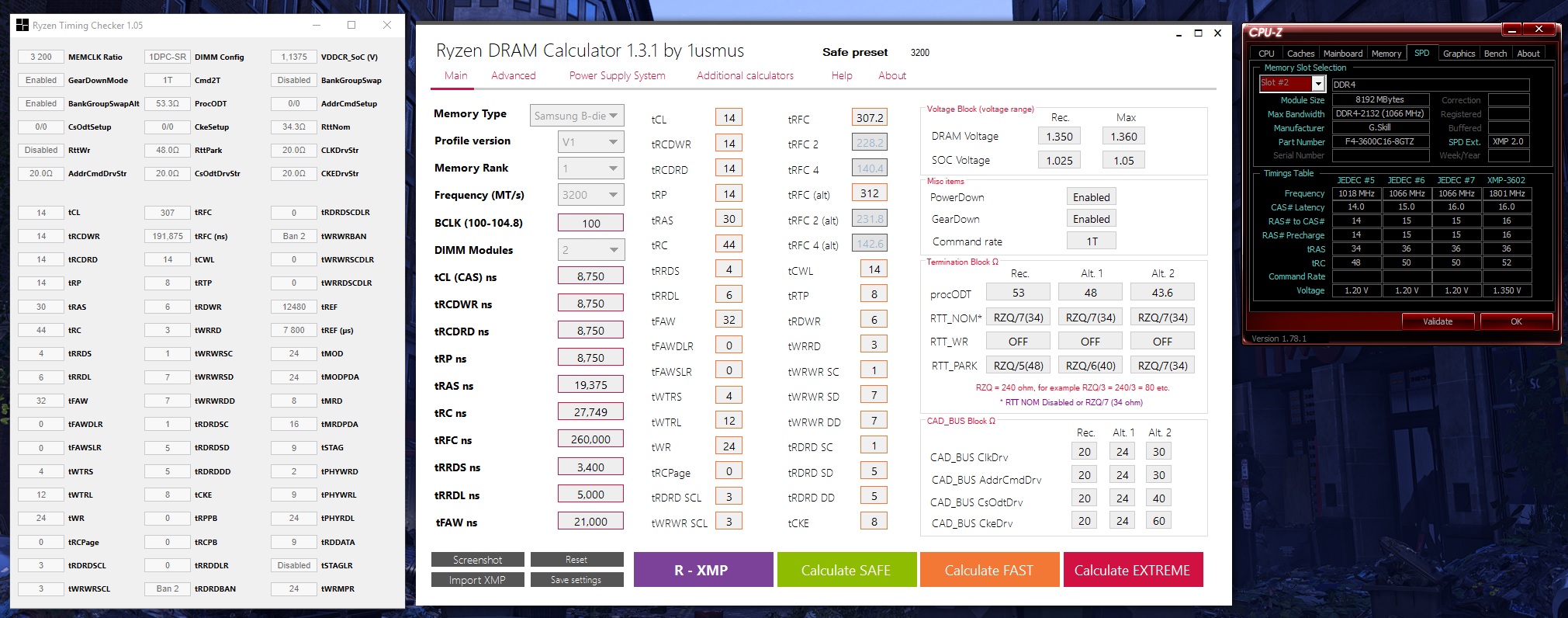Click the tRAS ns input field
The width and height of the screenshot is (1568, 618).
coord(590,385)
